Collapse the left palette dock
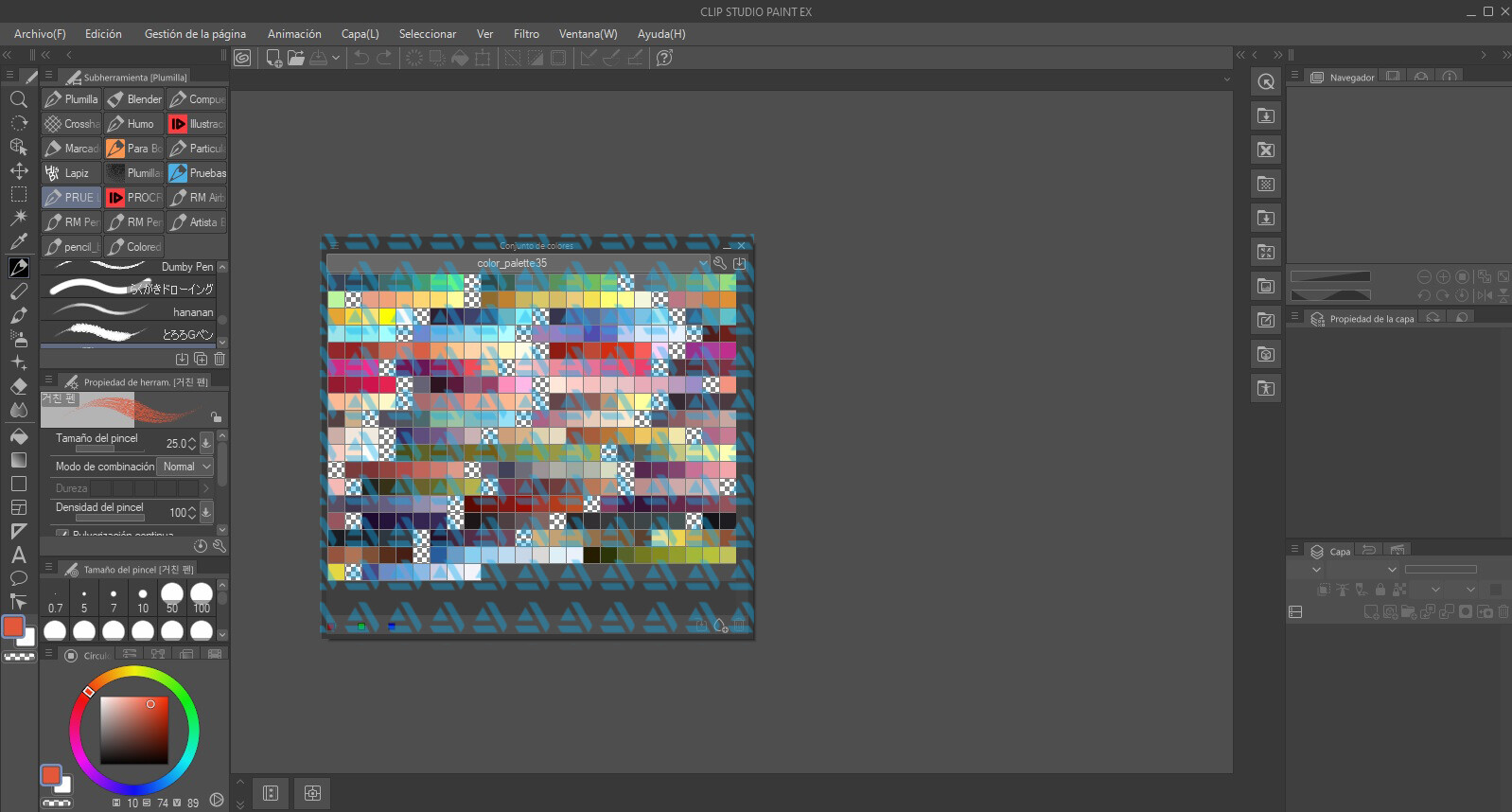Viewport: 1512px width, 812px height. (8, 55)
